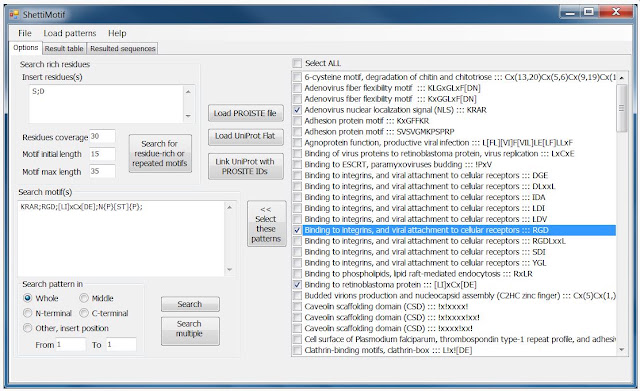Click the ShettiMotif app icon in title bar
640x391 pixels.
point(14,15)
